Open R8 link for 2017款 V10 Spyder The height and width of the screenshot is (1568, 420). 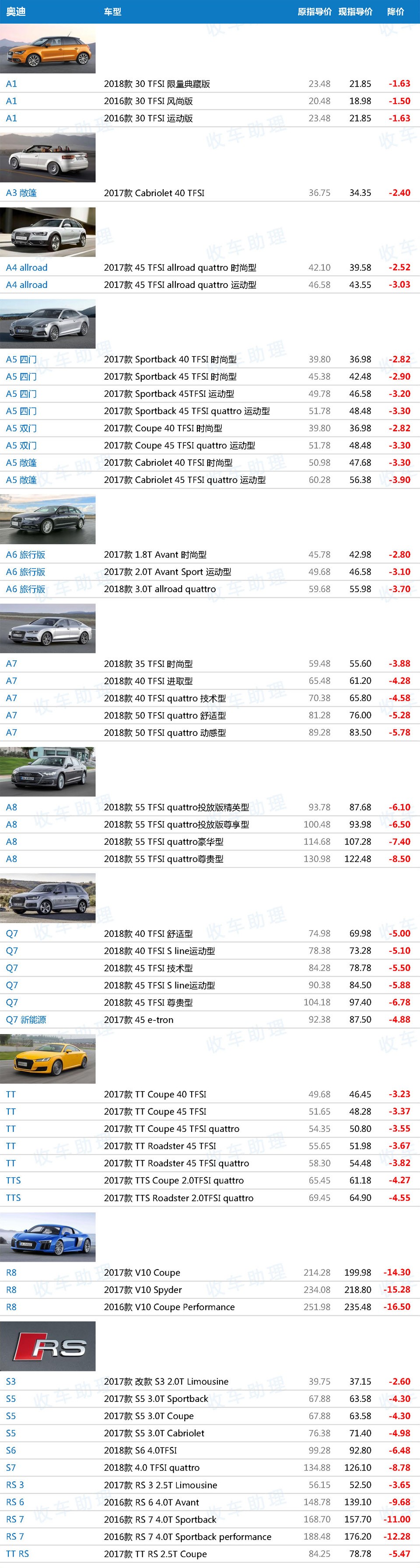click(x=11, y=1290)
